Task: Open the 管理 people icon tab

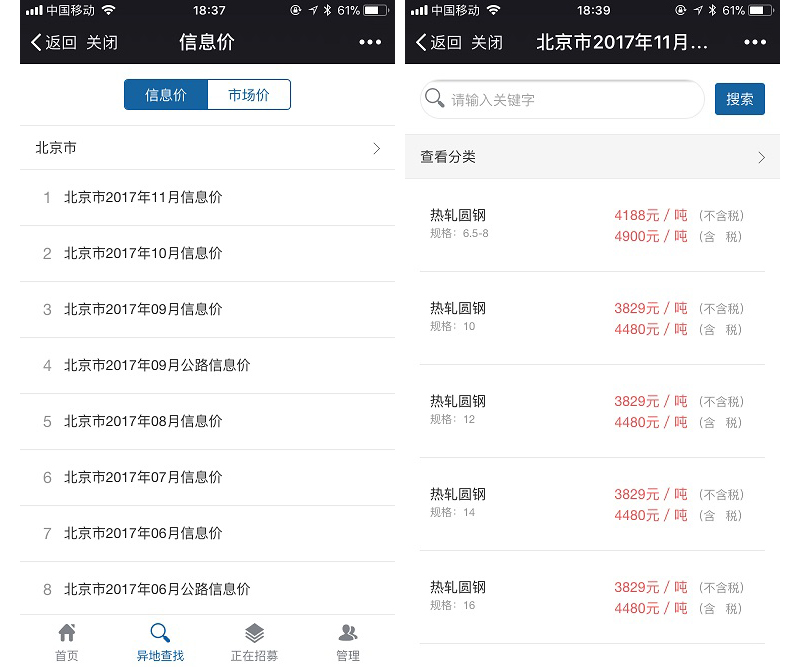Action: point(348,633)
